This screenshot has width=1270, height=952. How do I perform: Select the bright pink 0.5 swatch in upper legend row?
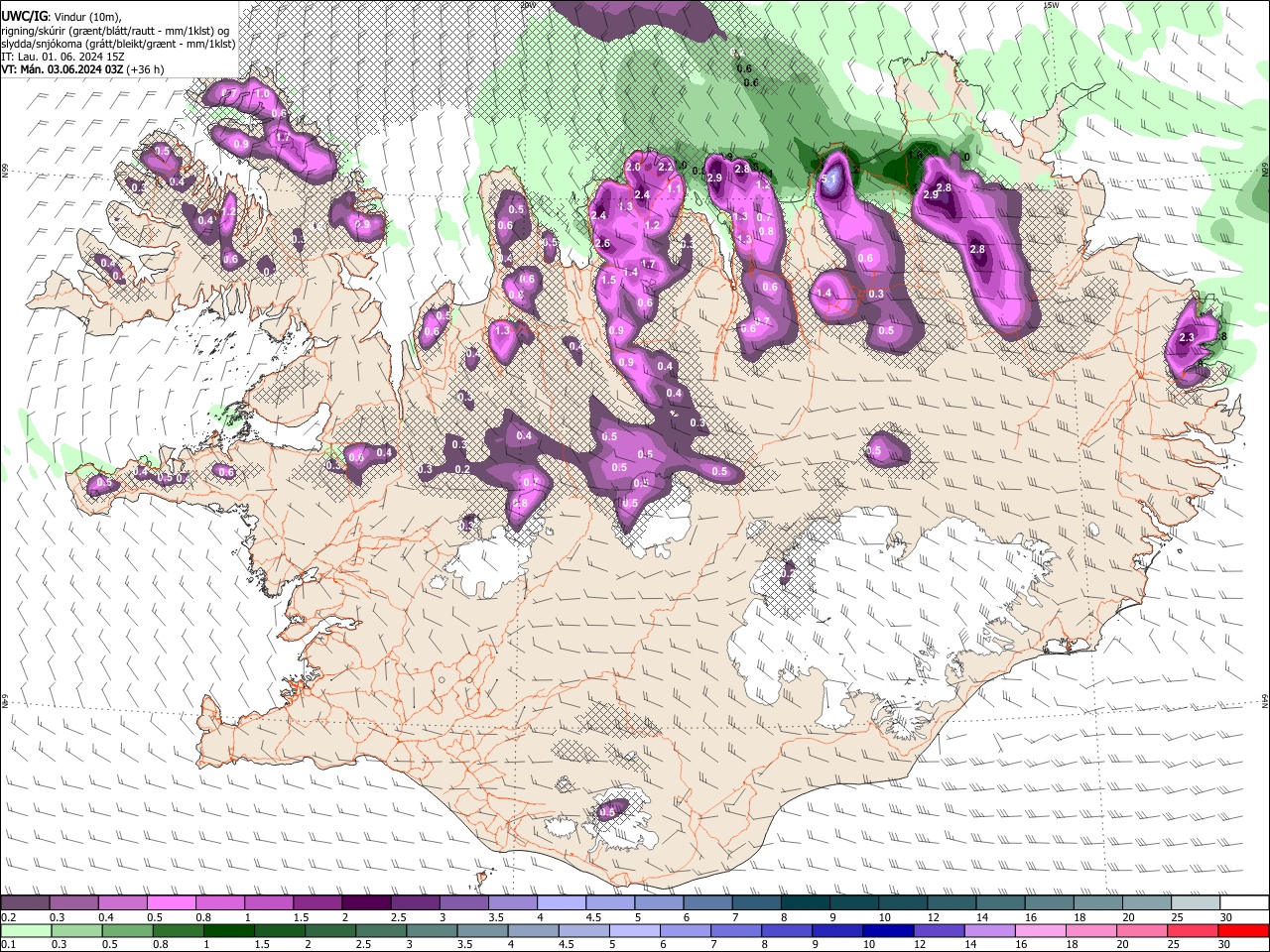(x=171, y=903)
